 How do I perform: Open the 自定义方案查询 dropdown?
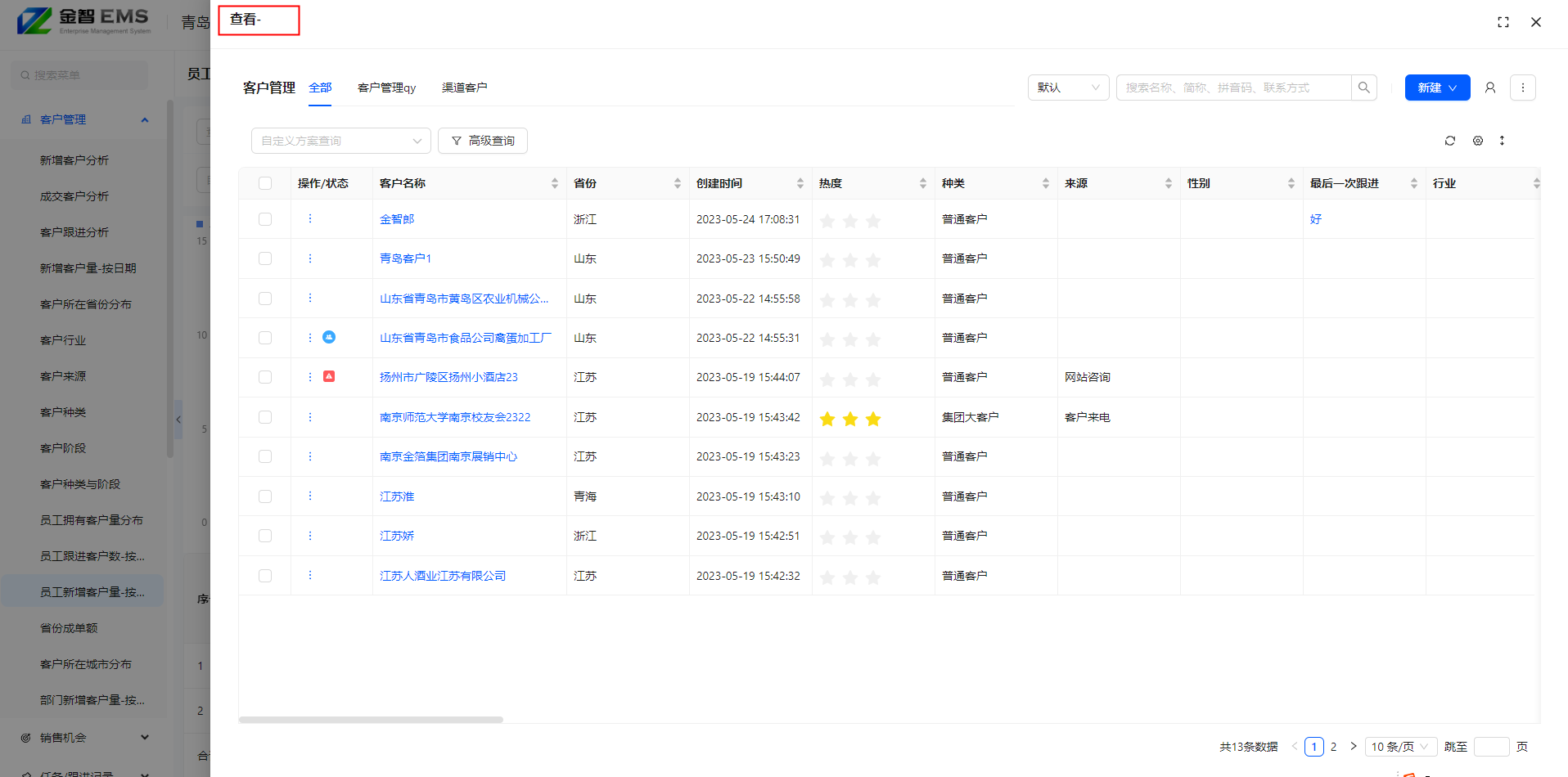[x=341, y=141]
